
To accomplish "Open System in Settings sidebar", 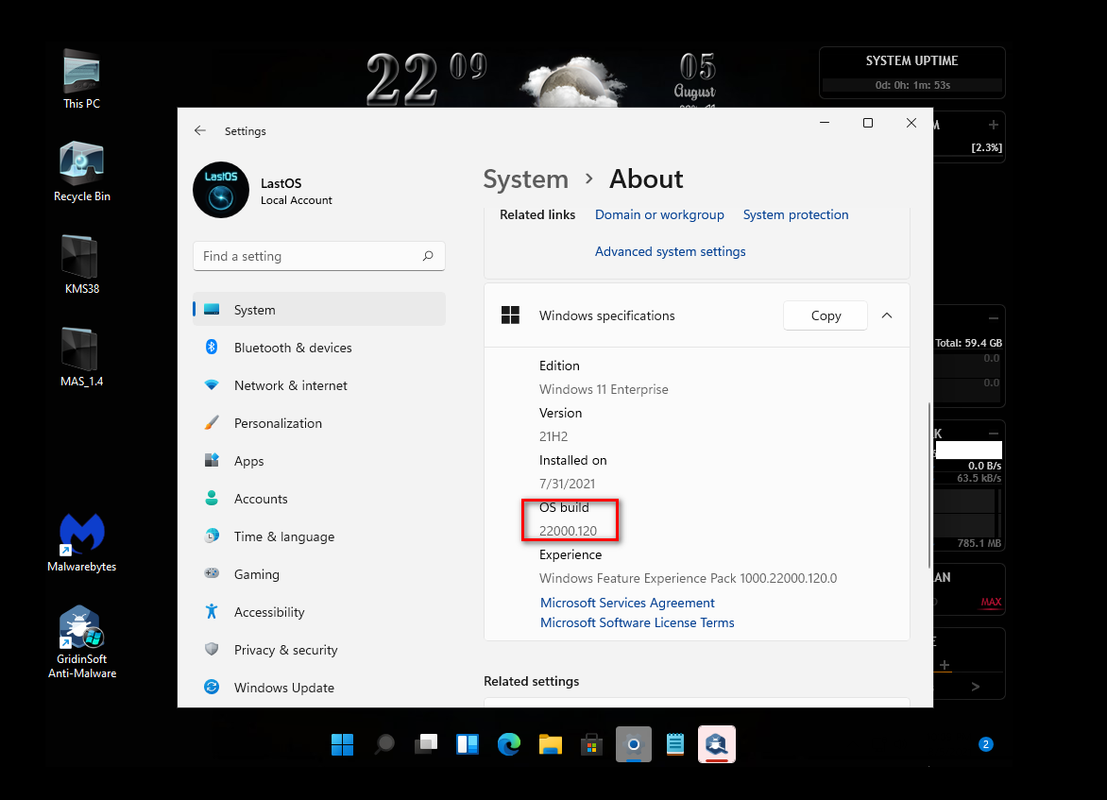I will [319, 309].
